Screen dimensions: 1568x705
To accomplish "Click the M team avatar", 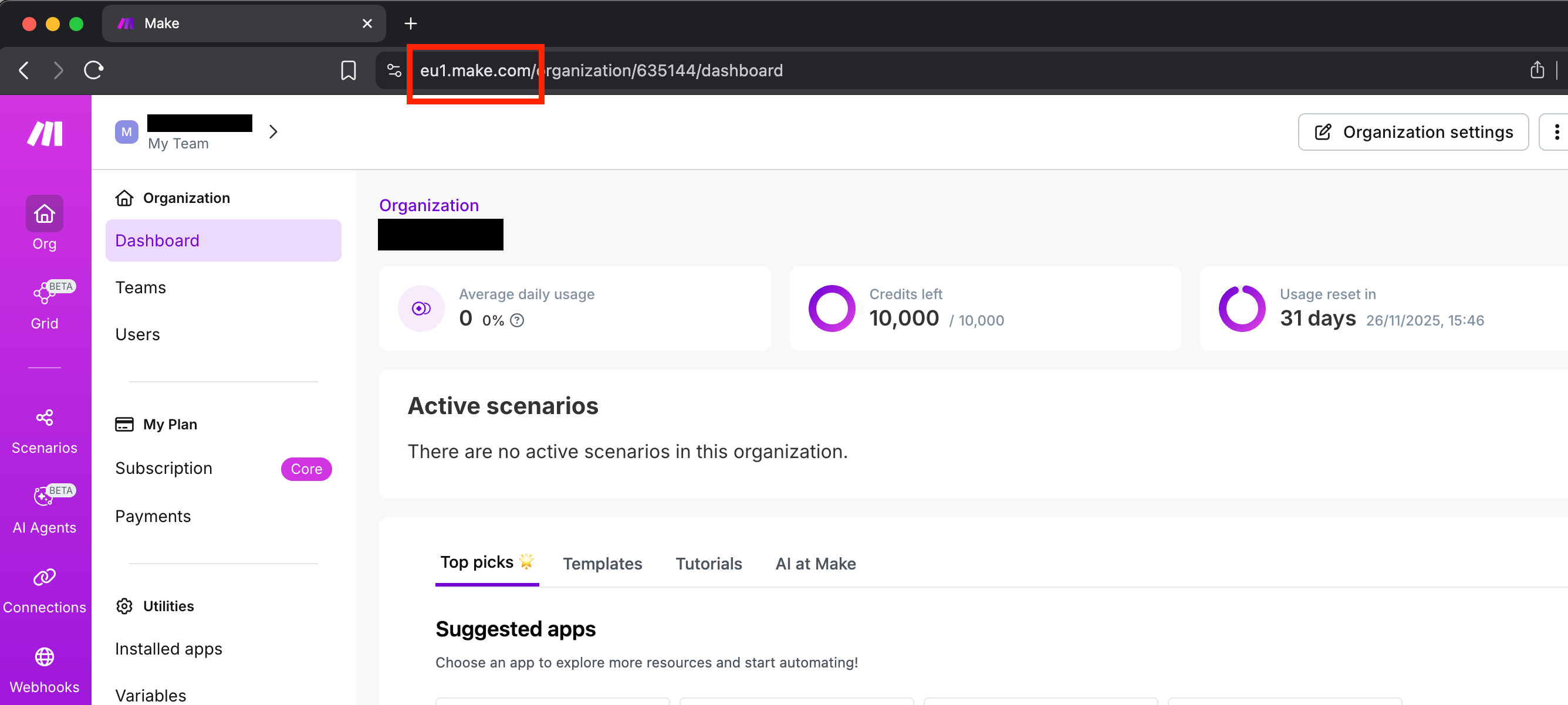I will tap(127, 131).
